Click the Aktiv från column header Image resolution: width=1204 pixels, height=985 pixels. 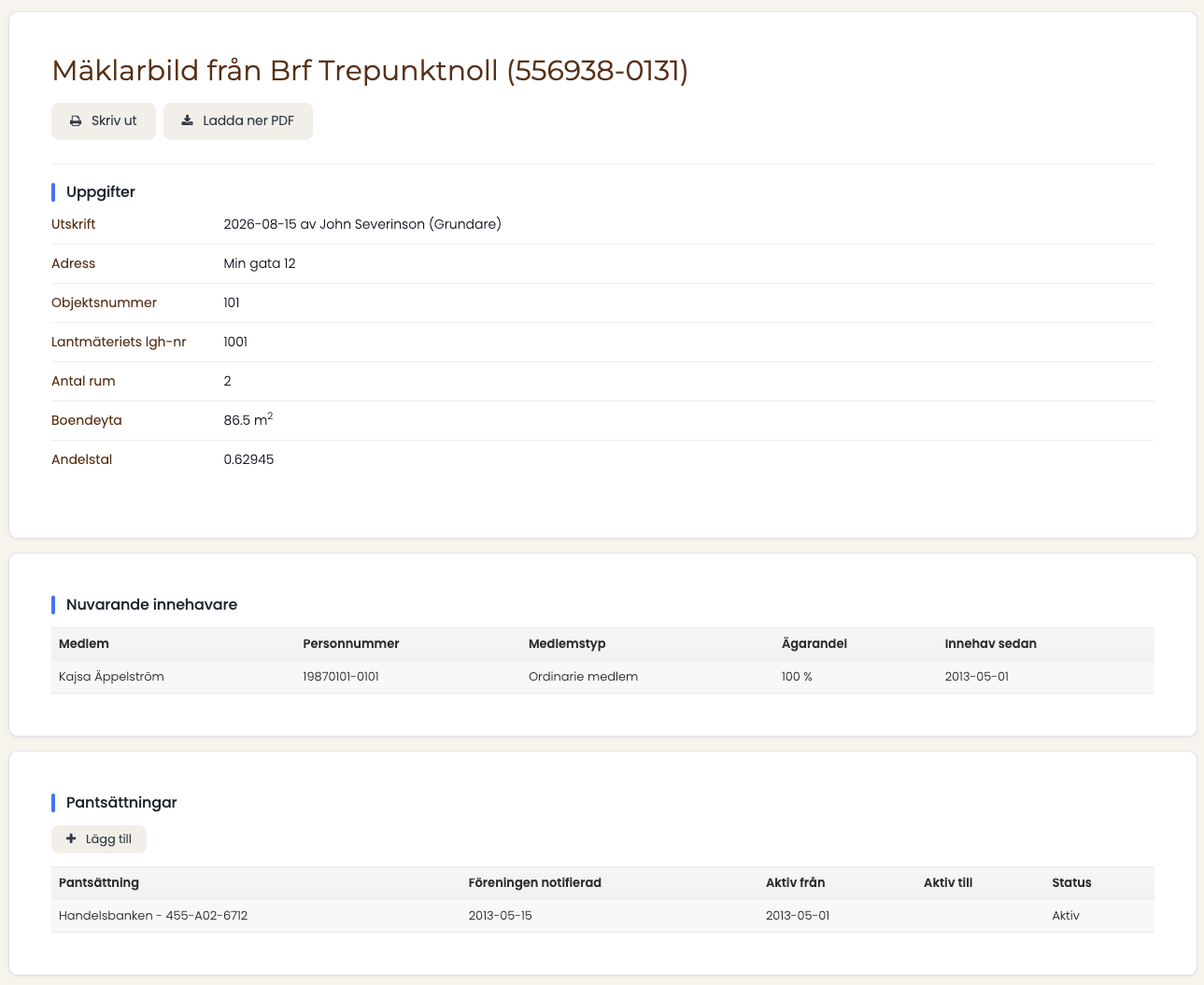(796, 883)
